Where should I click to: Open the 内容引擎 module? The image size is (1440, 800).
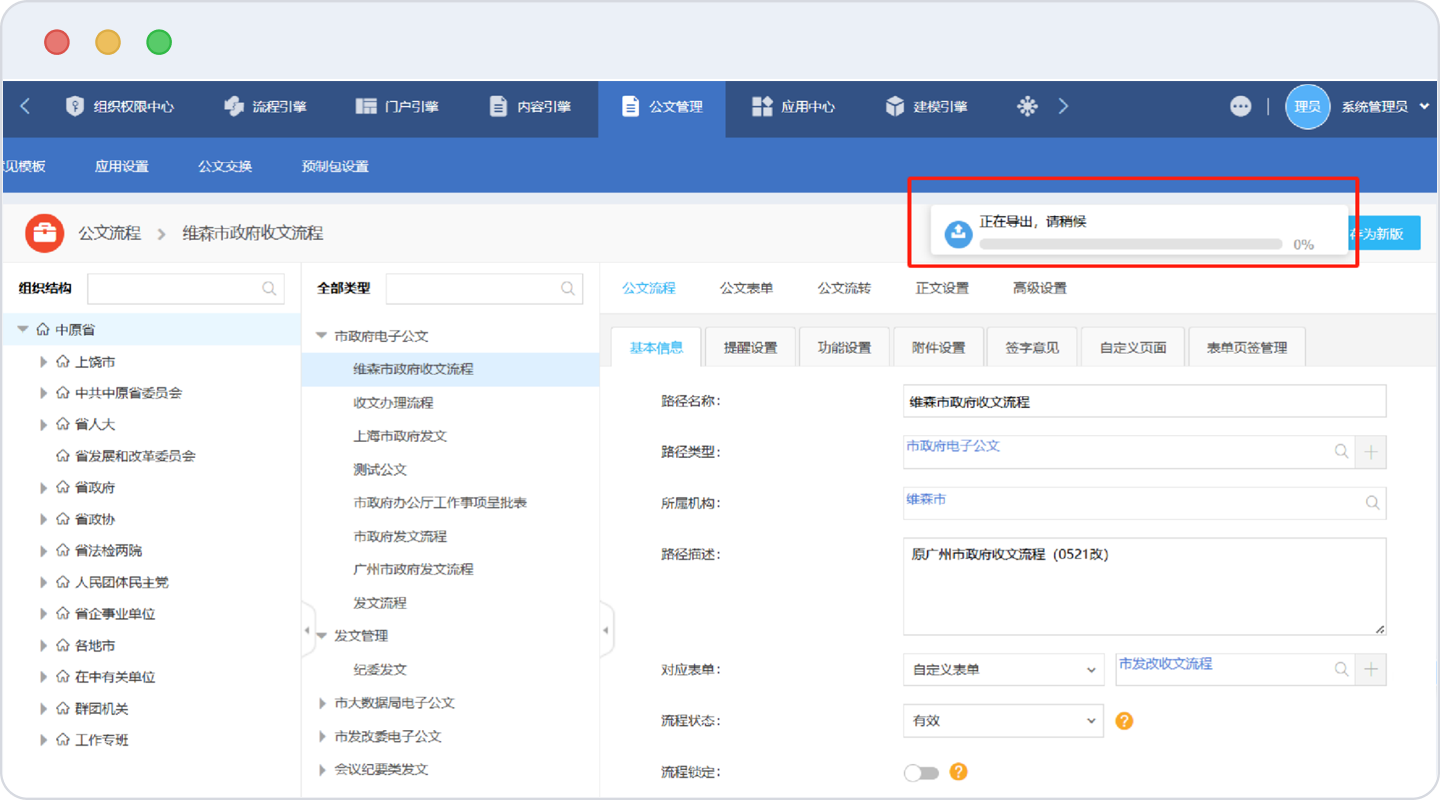click(530, 106)
